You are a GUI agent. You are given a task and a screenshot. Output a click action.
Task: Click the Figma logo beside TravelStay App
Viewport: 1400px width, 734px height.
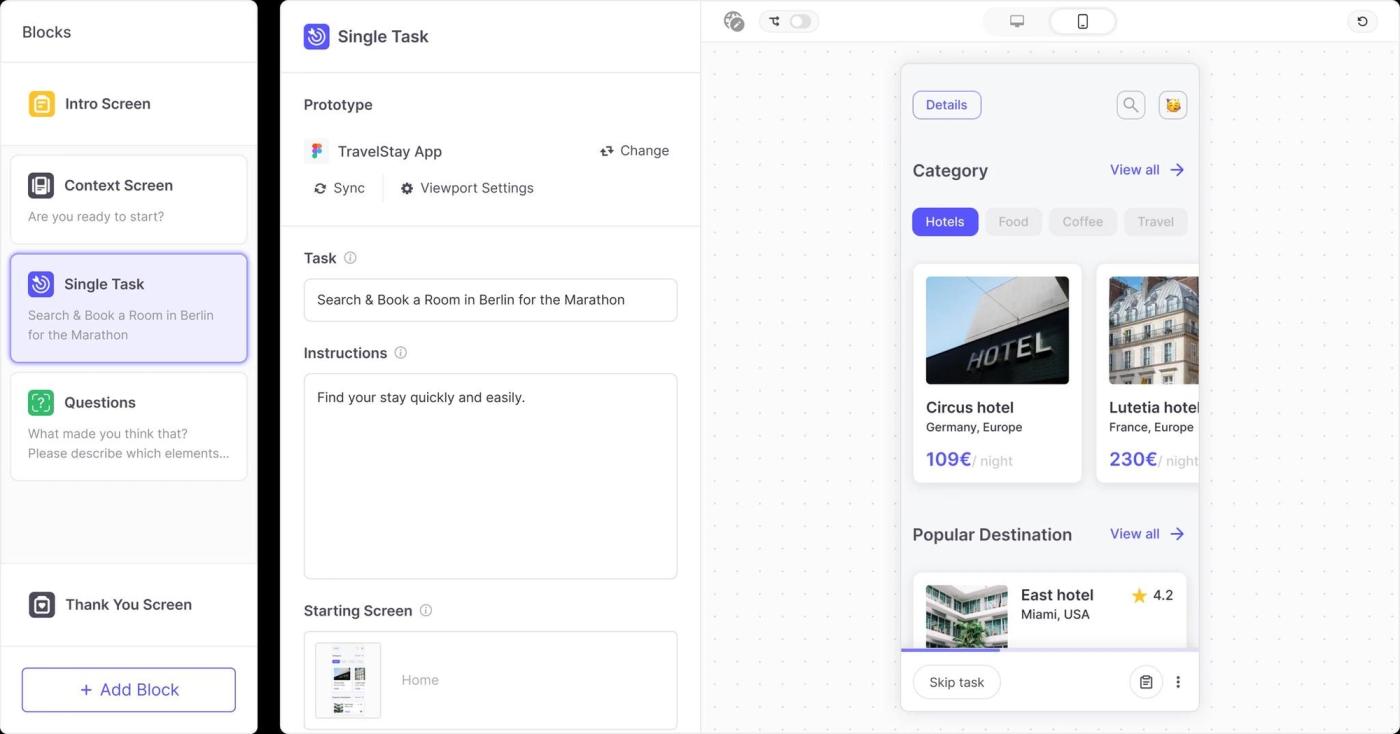tap(317, 151)
